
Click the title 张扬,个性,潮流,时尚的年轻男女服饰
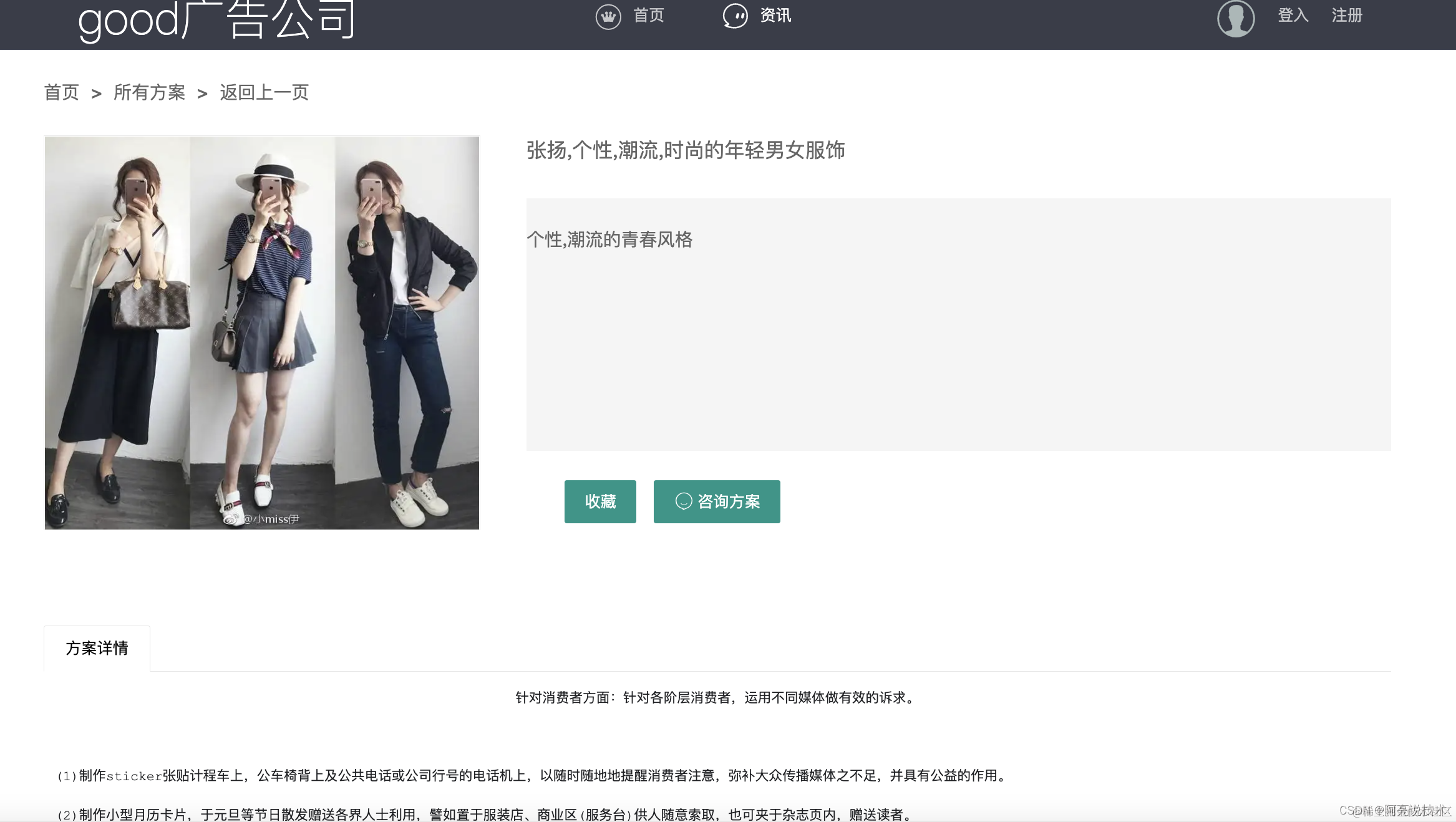685,150
